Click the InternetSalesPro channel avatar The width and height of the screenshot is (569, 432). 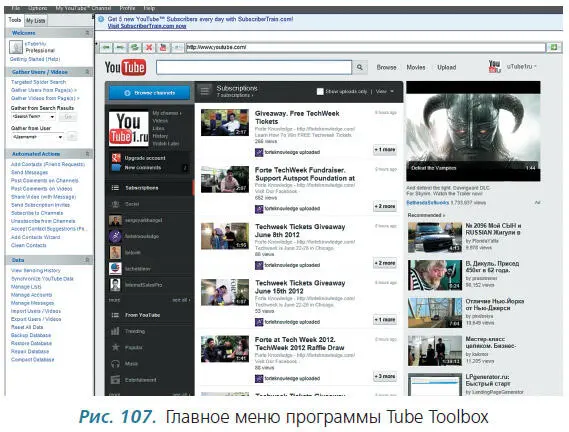[x=115, y=285]
